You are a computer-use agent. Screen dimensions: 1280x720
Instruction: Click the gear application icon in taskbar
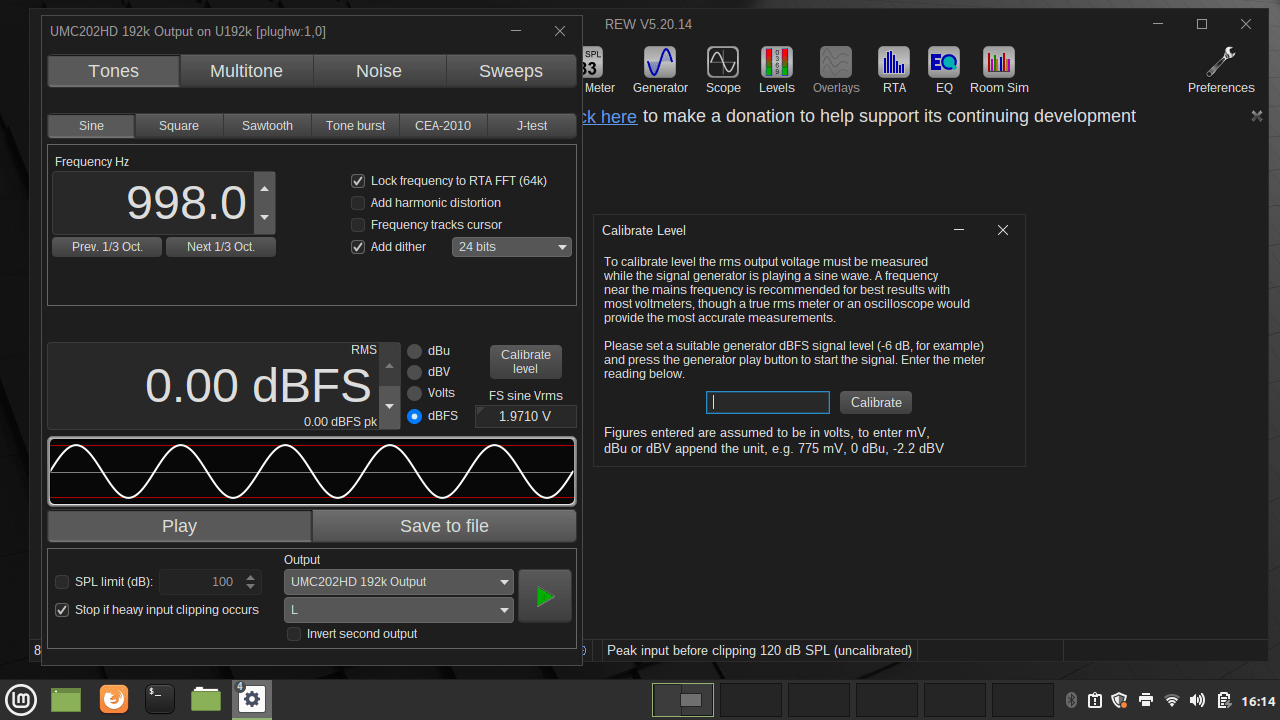pos(252,699)
